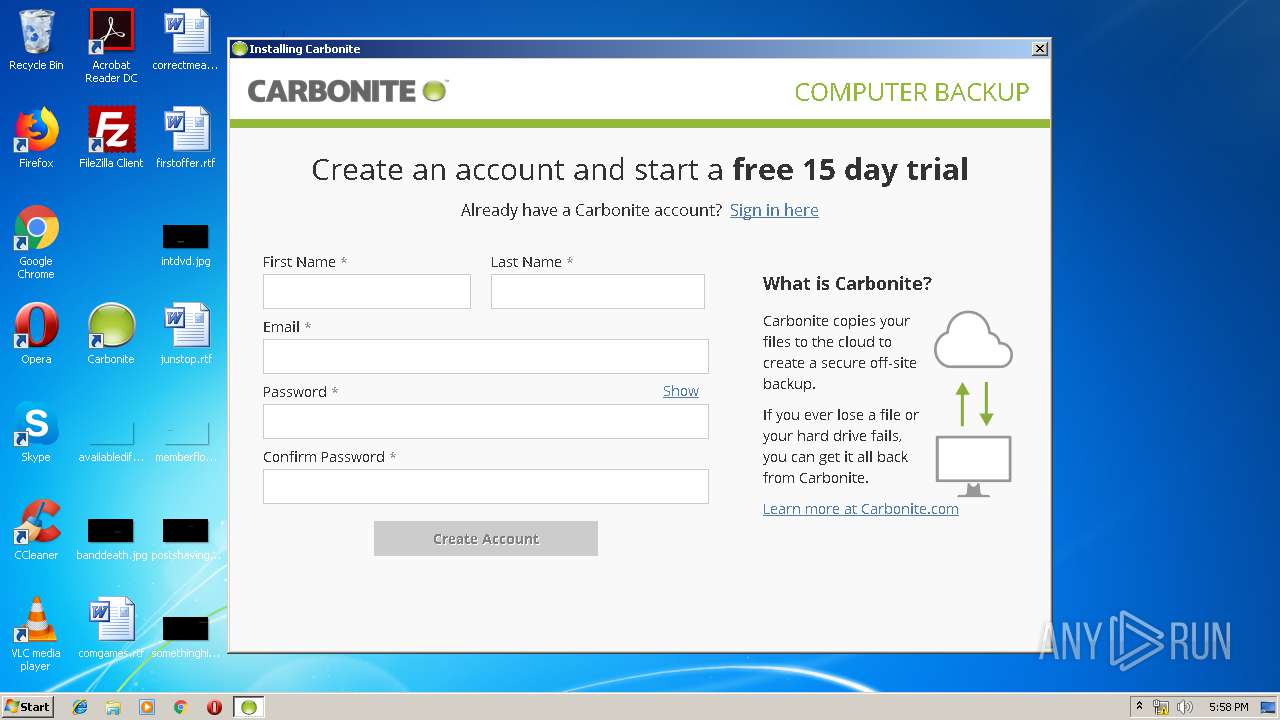
Task: Open CCleaner desktop shortcut
Action: pos(36,530)
